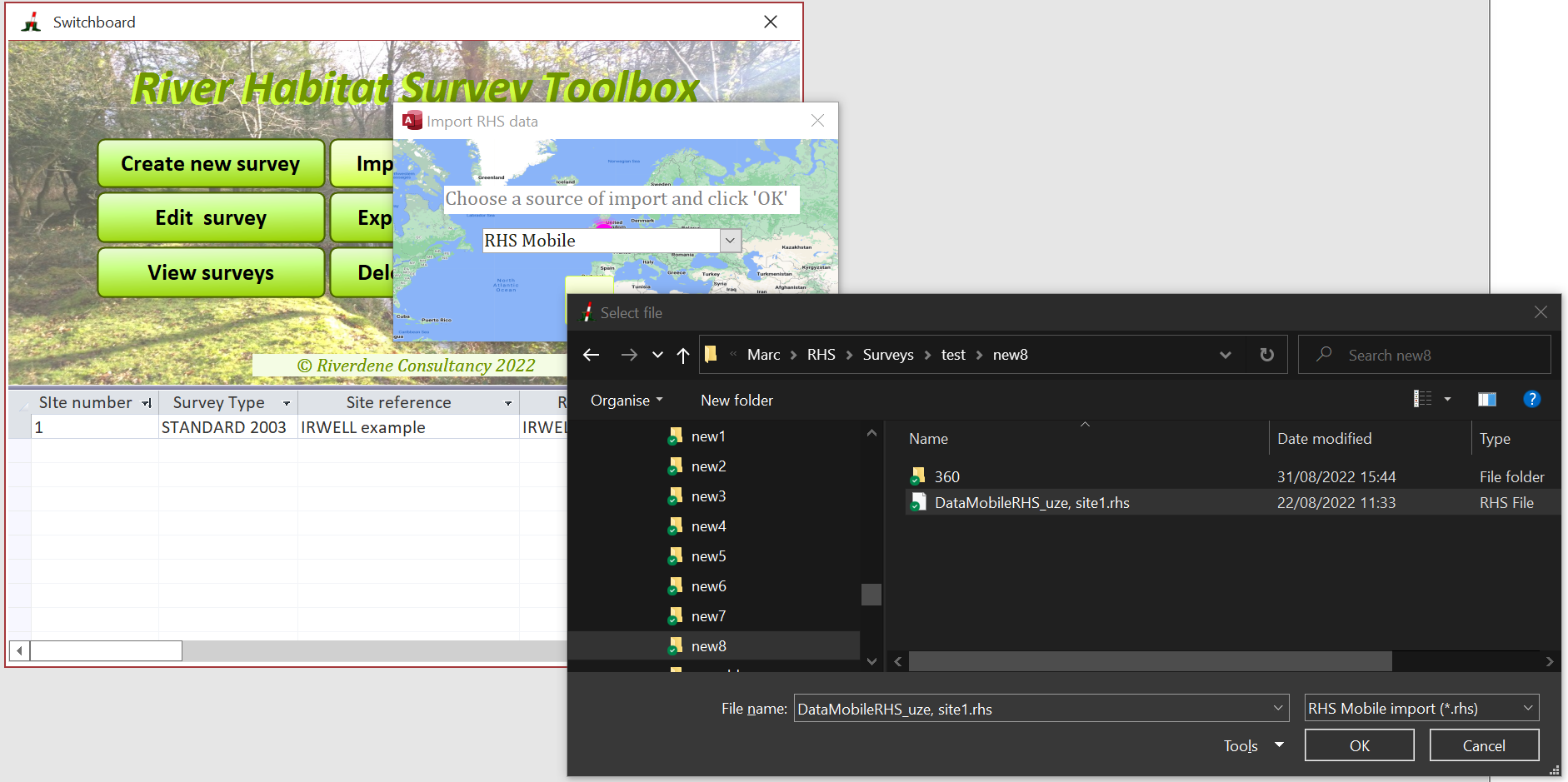1568x782 pixels.
Task: Click the Access icon in Import RHS data title
Action: click(412, 121)
